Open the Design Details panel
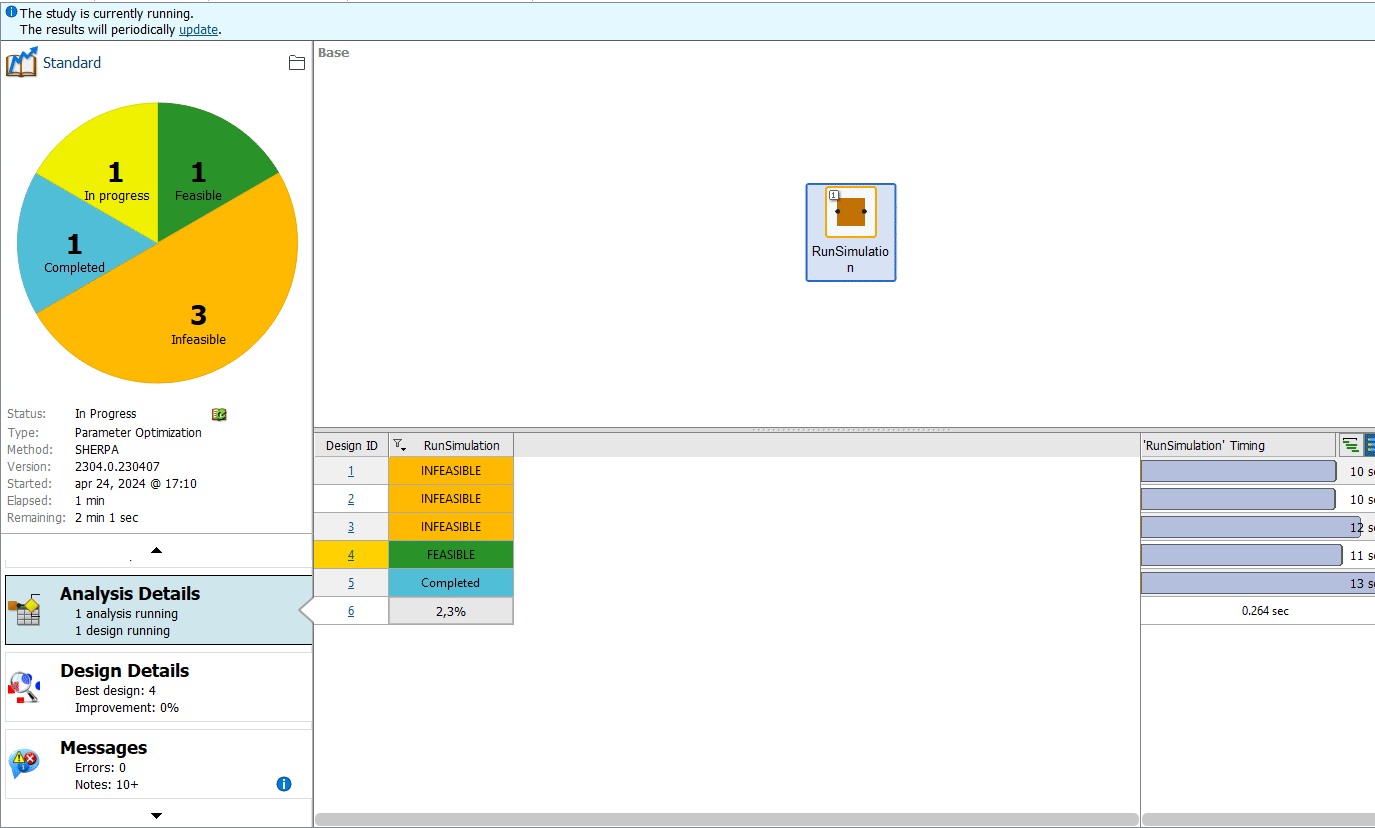Viewport: 1375px width, 828px height. point(158,687)
